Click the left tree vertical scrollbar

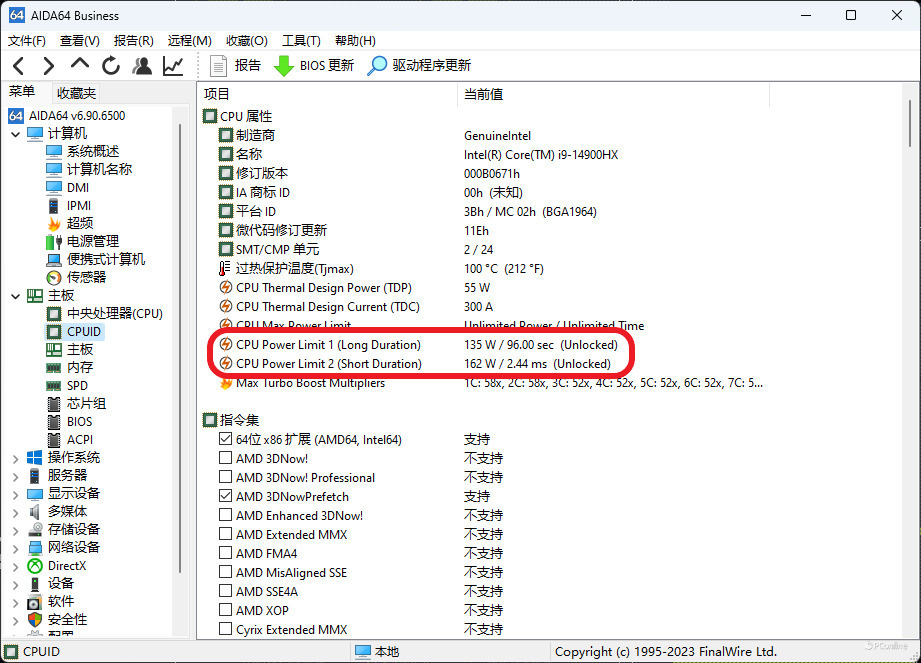[x=180, y=348]
